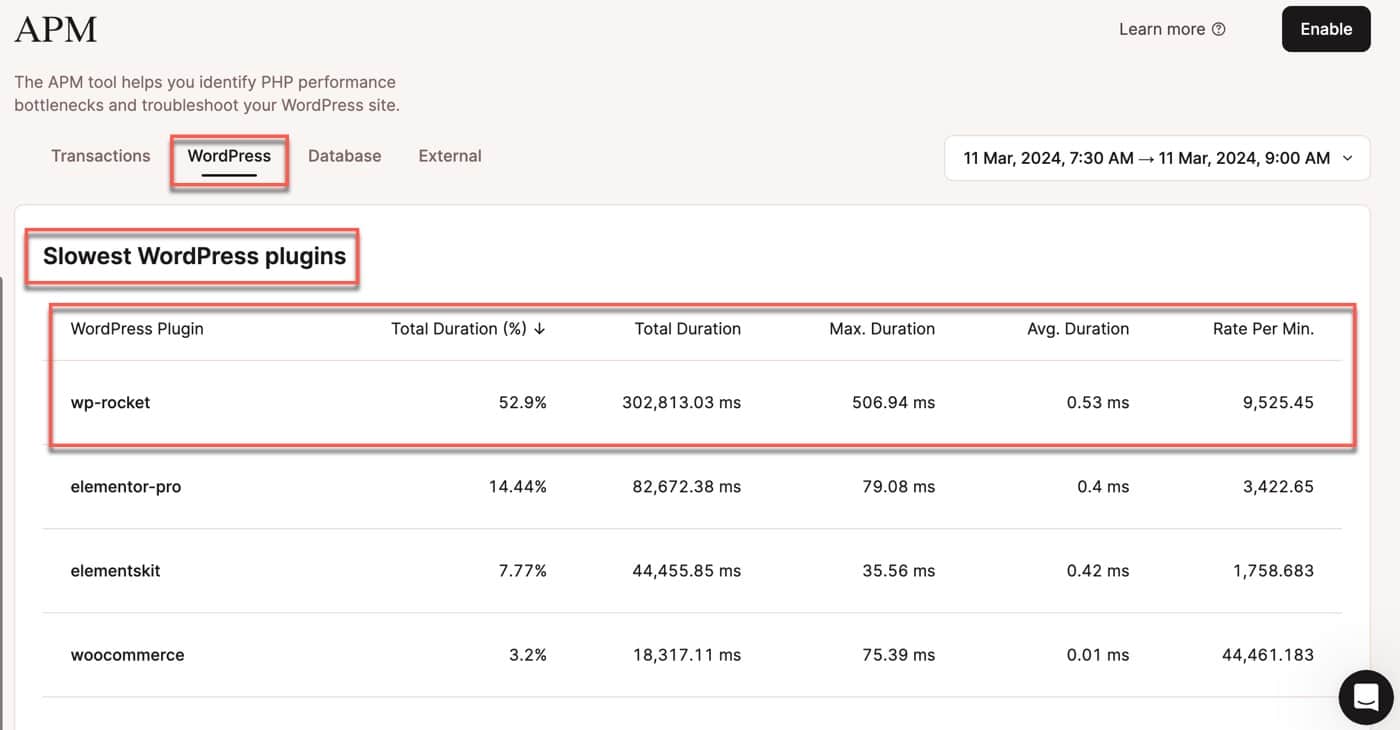The height and width of the screenshot is (730, 1400).
Task: Select the elementor-pro plugin name
Action: (126, 487)
